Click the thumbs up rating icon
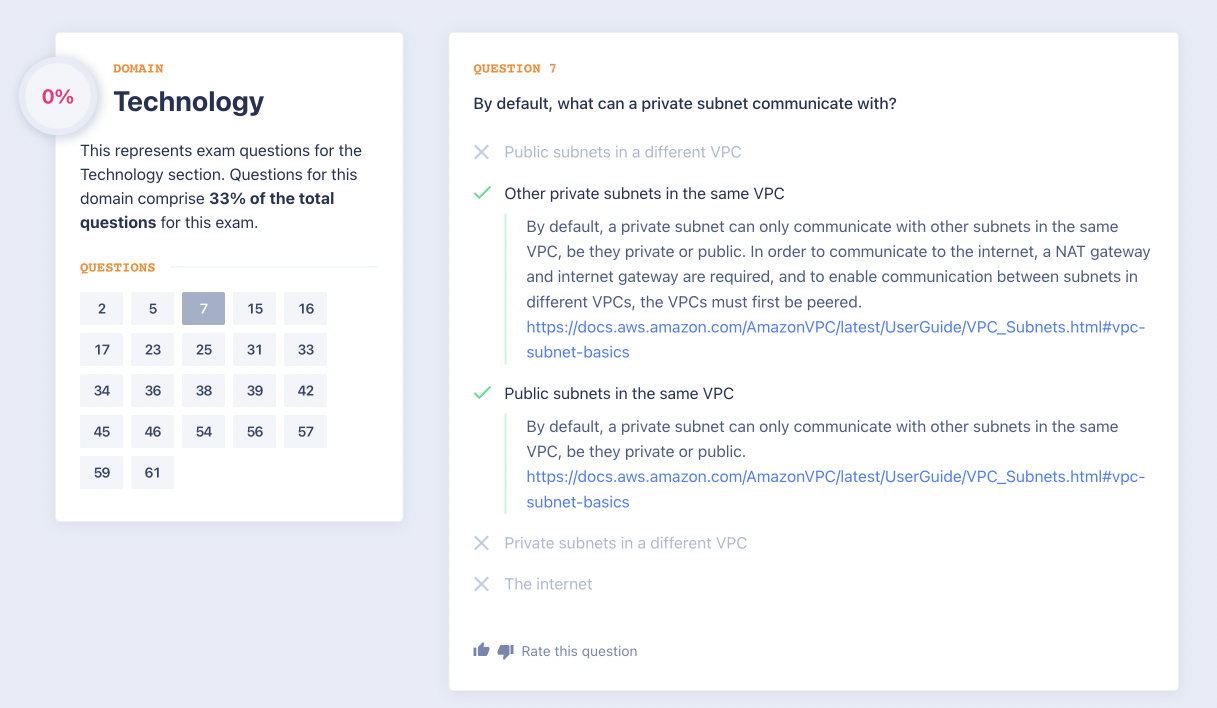The height and width of the screenshot is (708, 1217). click(481, 651)
